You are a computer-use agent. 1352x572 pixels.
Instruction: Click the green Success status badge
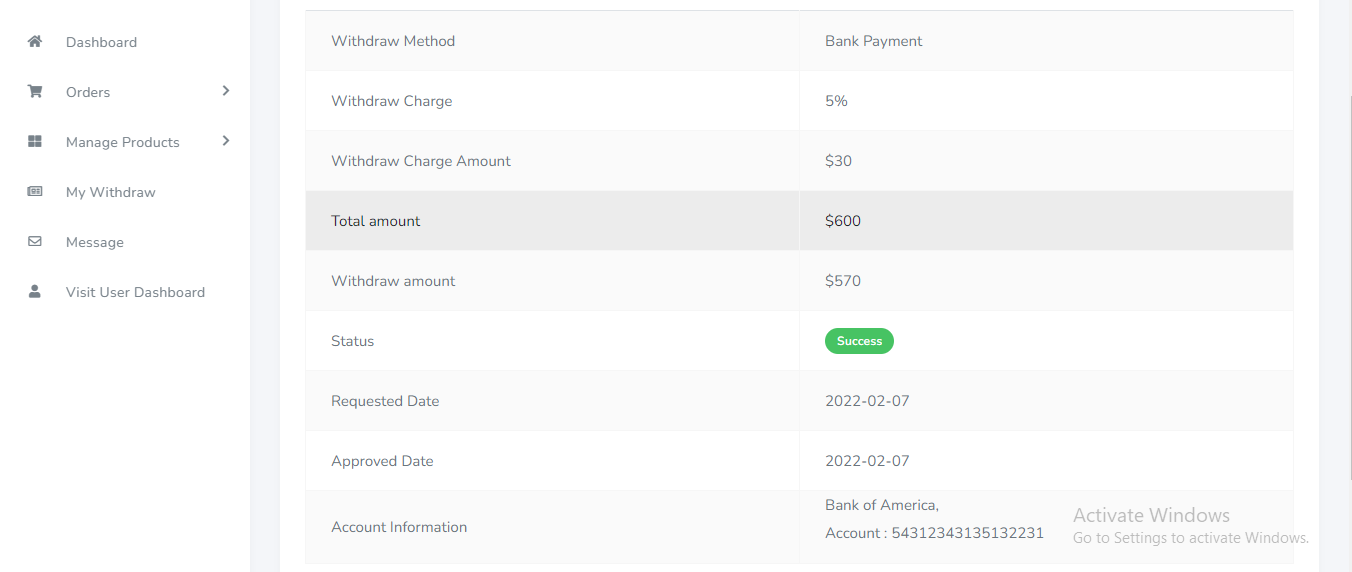click(x=859, y=341)
